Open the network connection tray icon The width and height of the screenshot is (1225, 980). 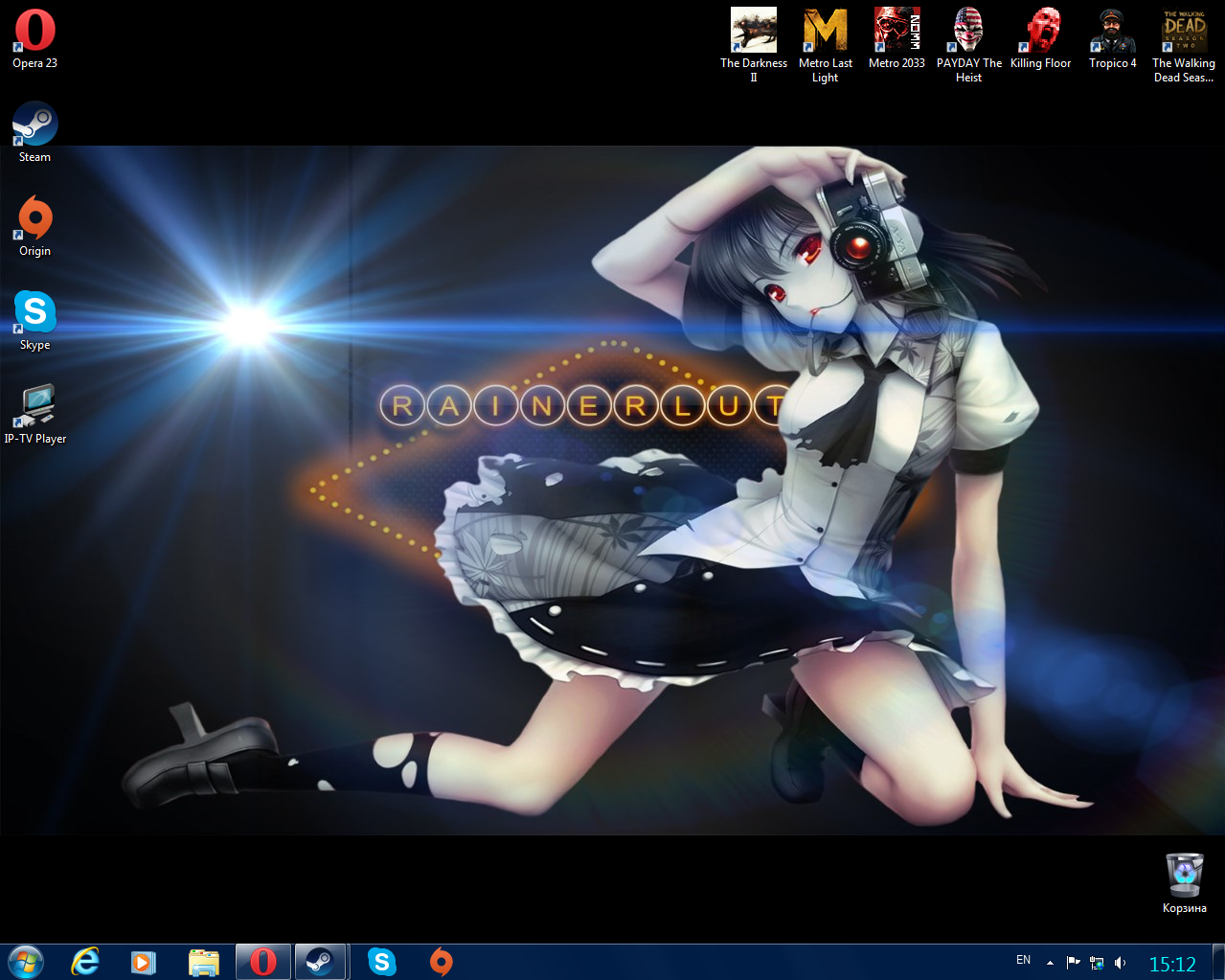click(x=1097, y=963)
